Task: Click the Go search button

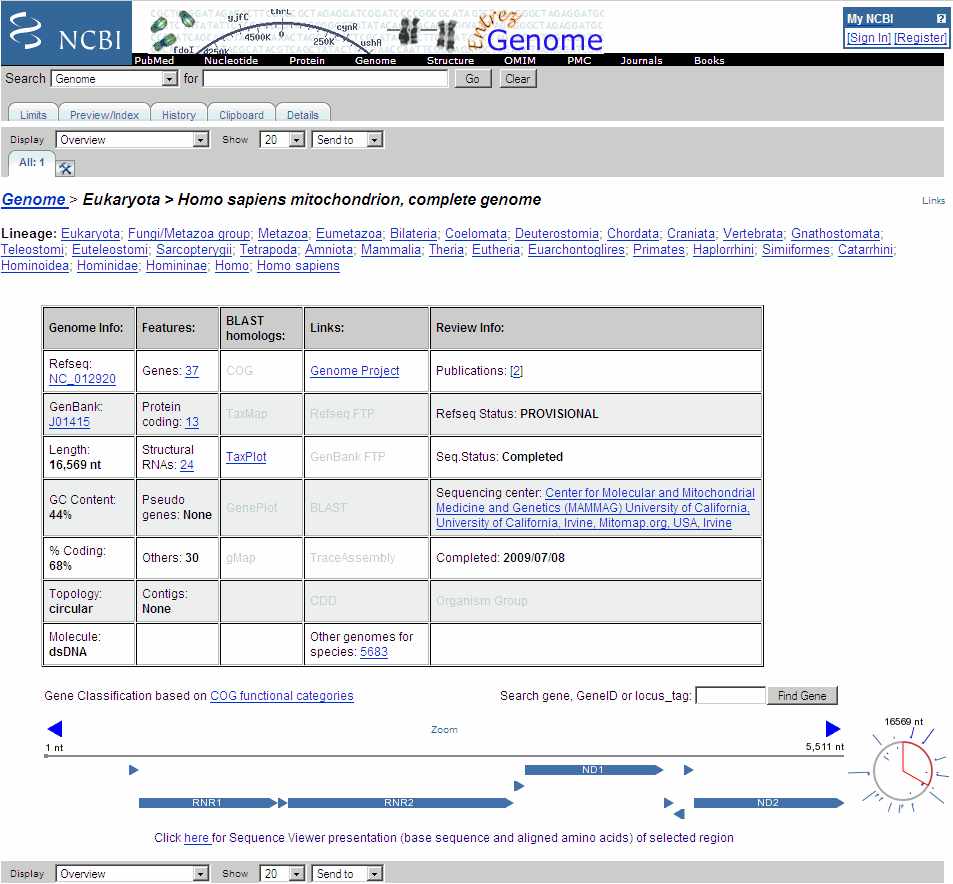Action: click(473, 79)
